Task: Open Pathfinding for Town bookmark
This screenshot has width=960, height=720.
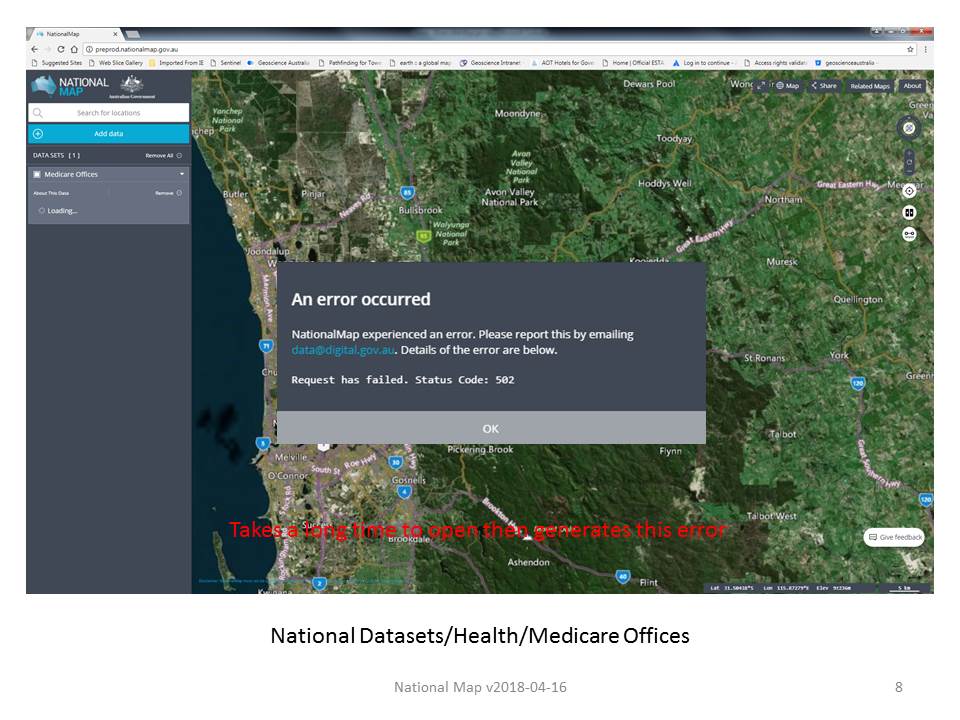Action: tap(350, 62)
